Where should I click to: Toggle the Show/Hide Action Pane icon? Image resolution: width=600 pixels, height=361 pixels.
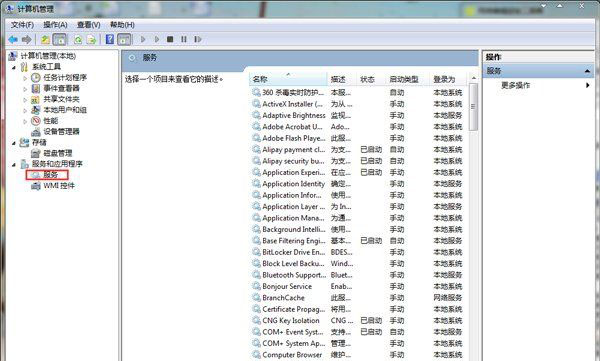click(x=124, y=39)
